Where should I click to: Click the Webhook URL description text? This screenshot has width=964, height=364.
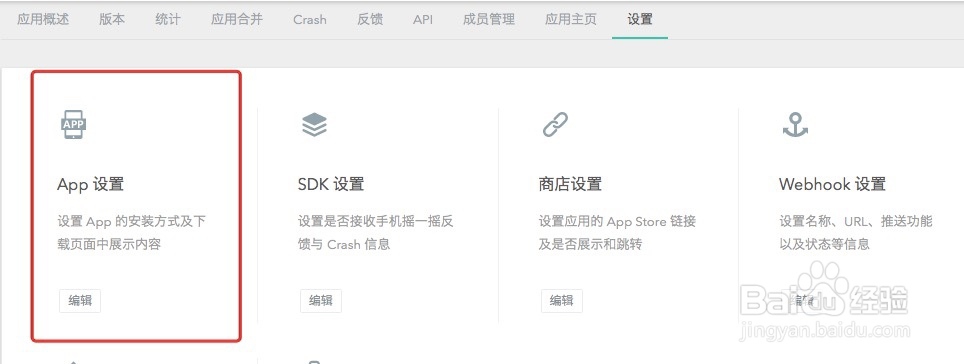(x=856, y=232)
